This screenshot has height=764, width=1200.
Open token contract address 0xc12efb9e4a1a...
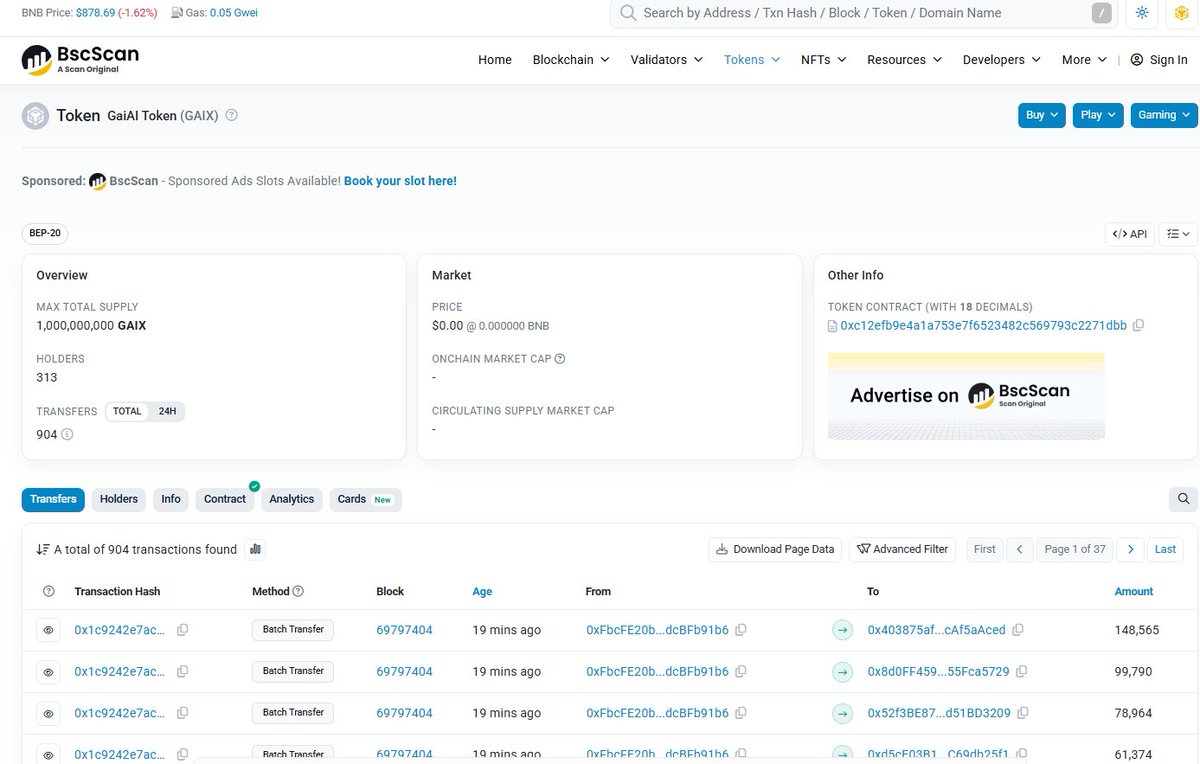click(x=984, y=326)
